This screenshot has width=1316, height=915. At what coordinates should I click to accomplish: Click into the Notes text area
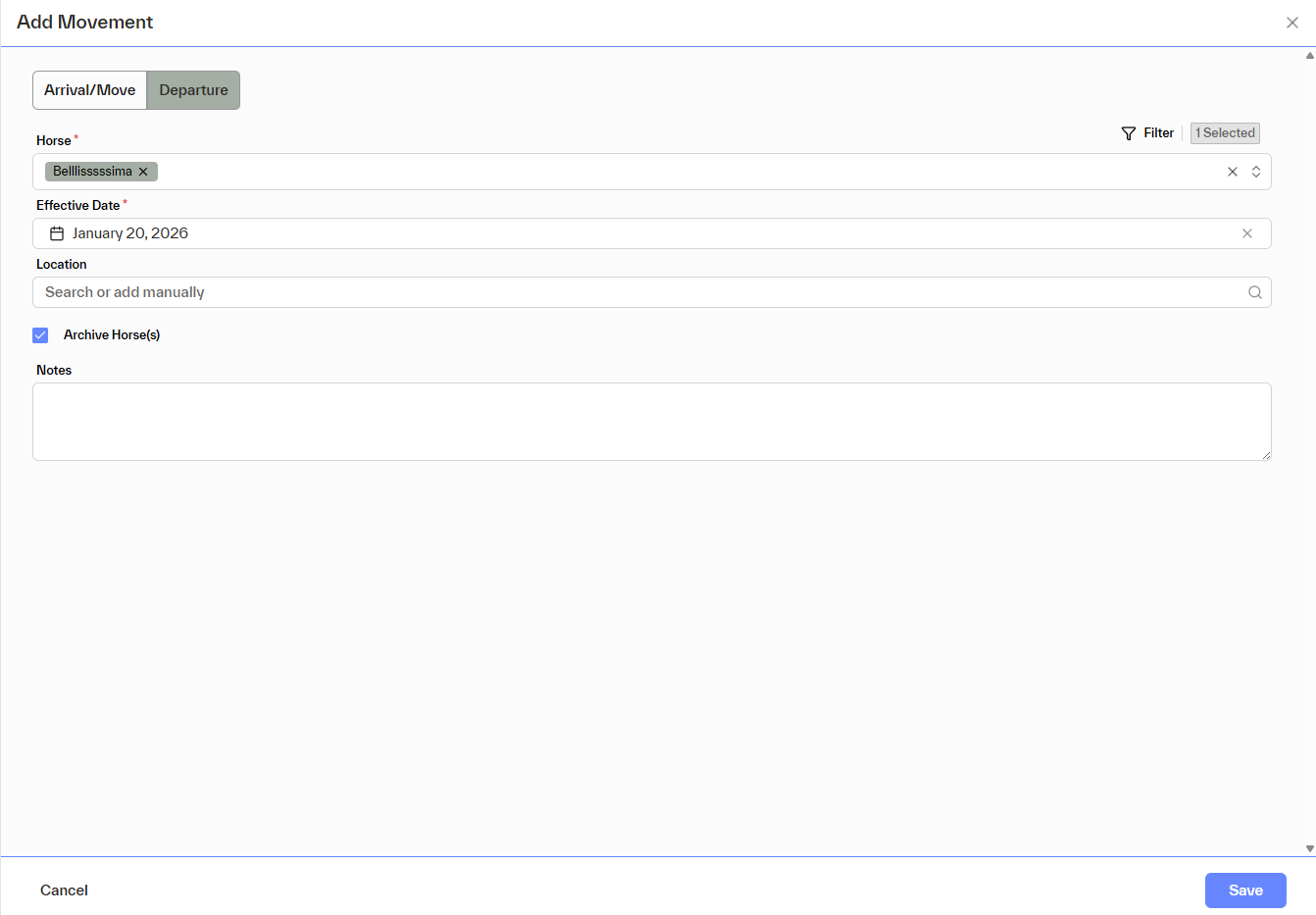651,422
